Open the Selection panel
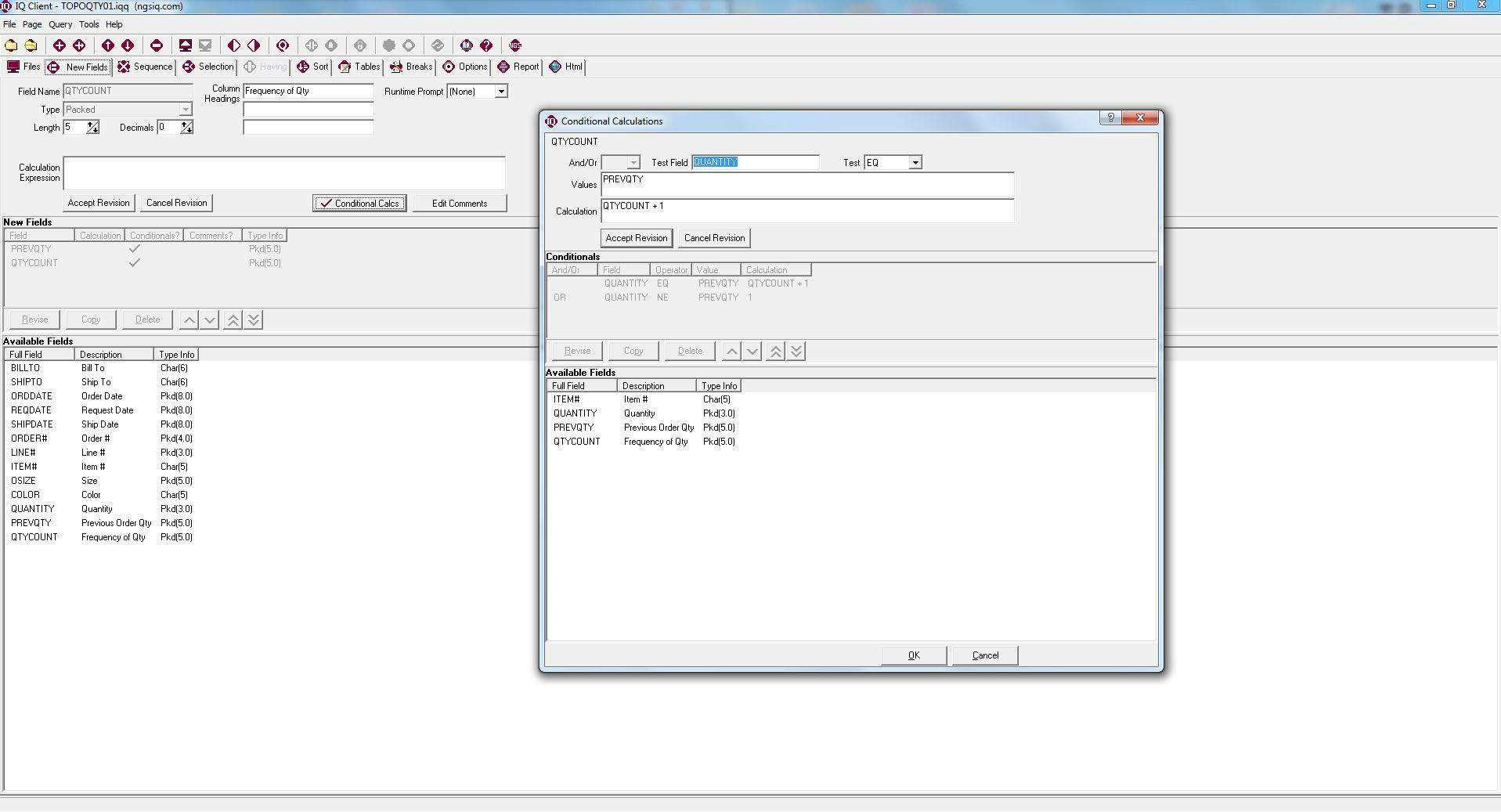The width and height of the screenshot is (1501, 812). 207,67
